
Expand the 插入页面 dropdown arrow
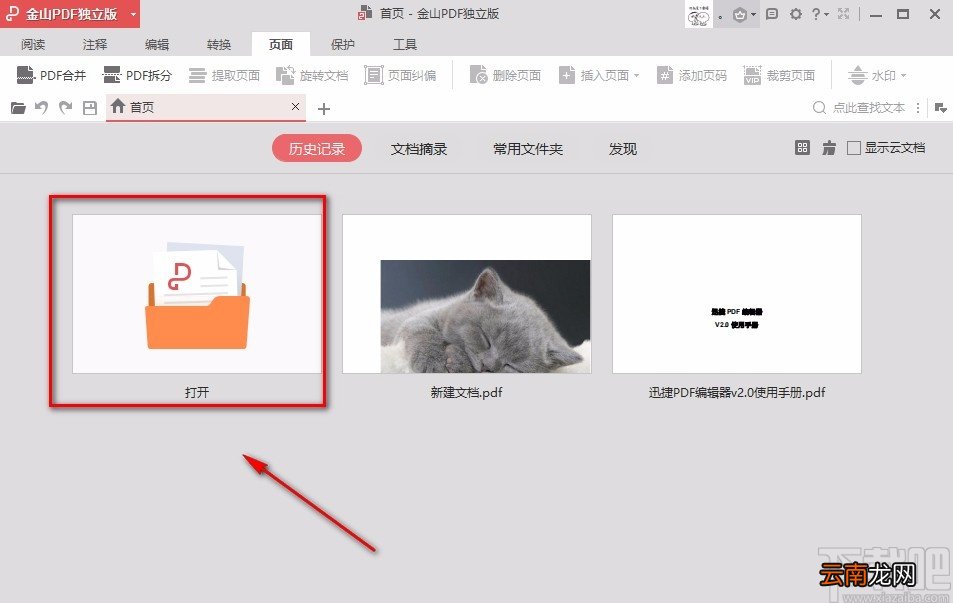click(636, 76)
